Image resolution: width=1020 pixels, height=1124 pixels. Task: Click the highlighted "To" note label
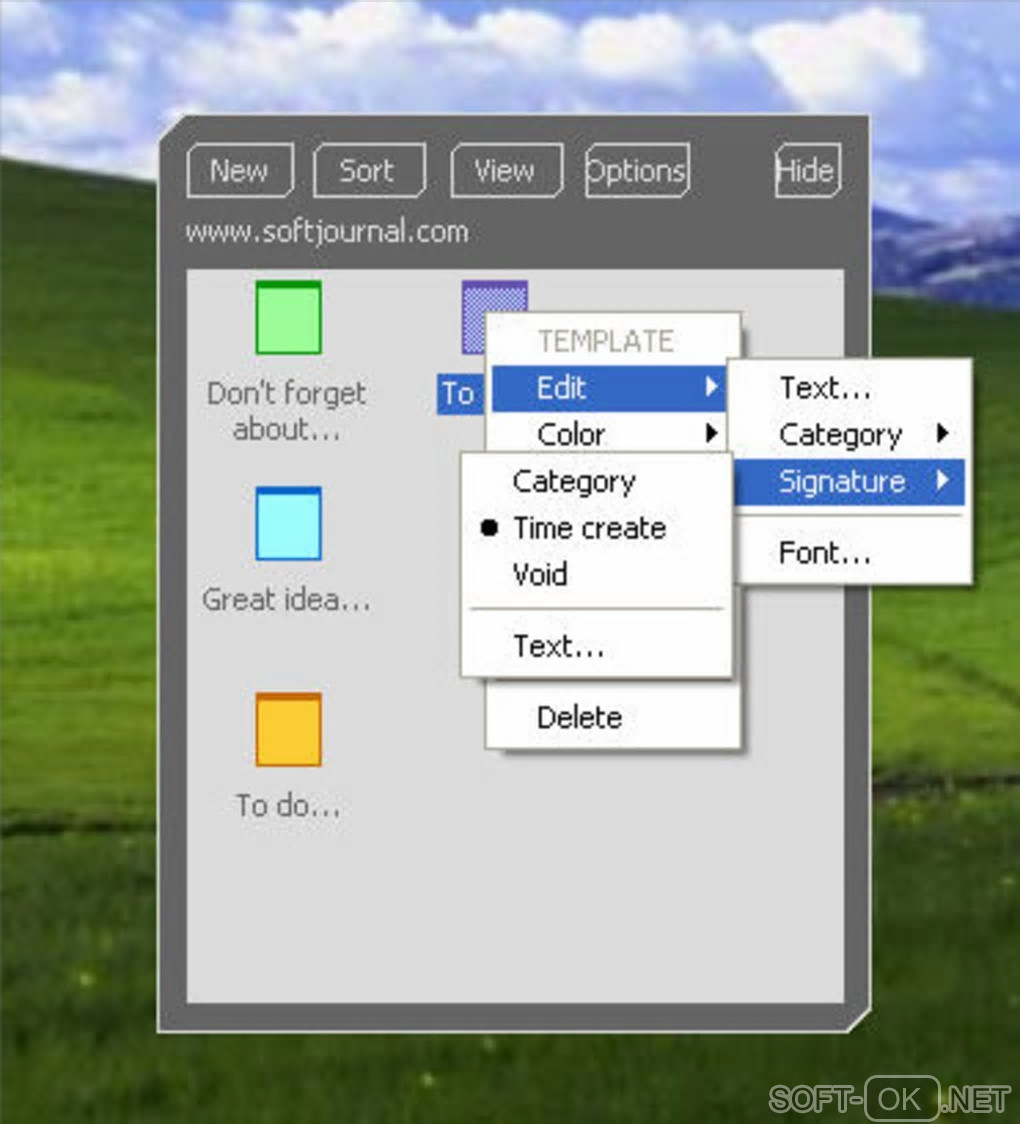click(x=459, y=394)
